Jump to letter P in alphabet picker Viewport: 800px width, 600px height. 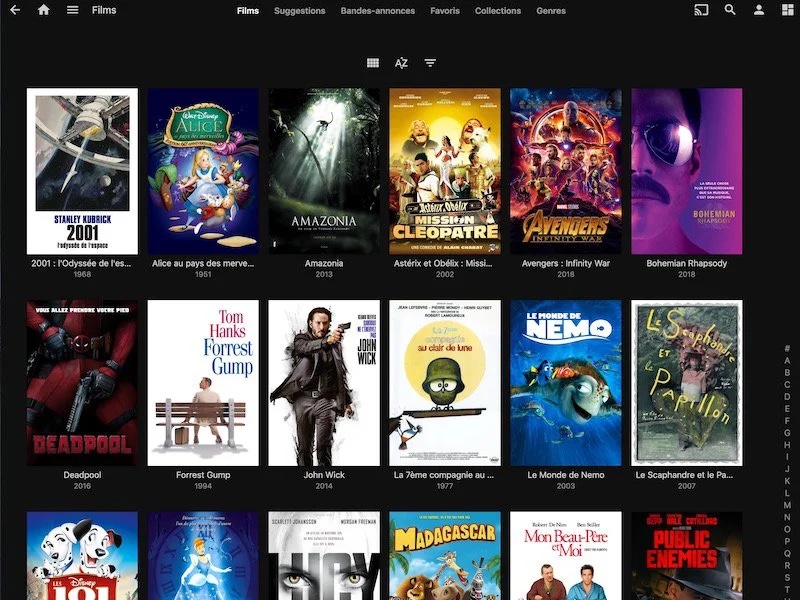(787, 541)
